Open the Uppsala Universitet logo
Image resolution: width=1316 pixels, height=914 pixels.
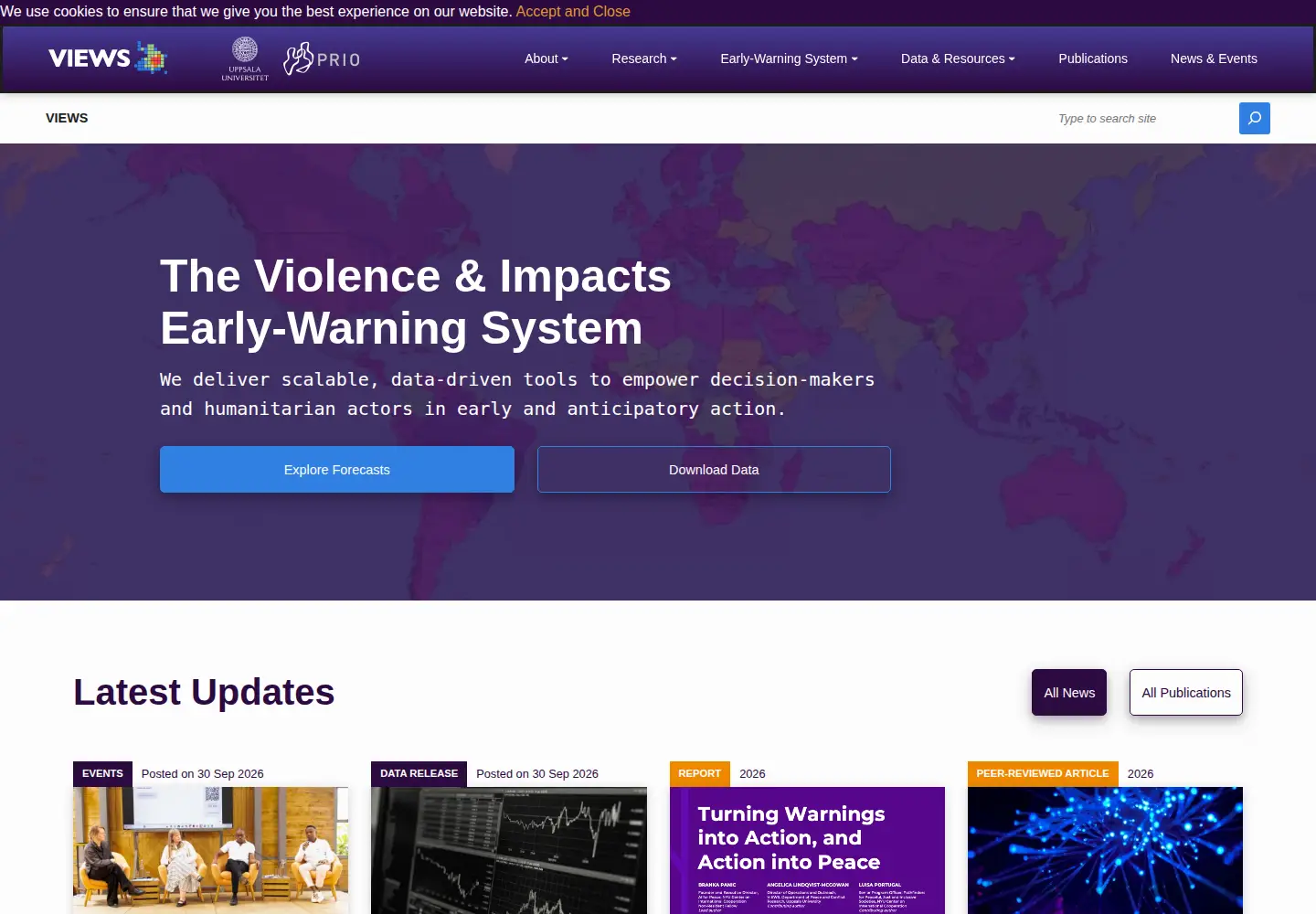tap(245, 59)
